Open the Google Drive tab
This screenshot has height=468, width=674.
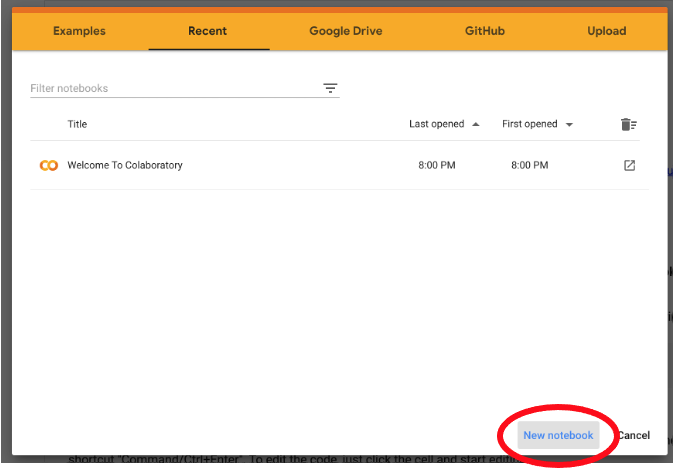coord(344,31)
